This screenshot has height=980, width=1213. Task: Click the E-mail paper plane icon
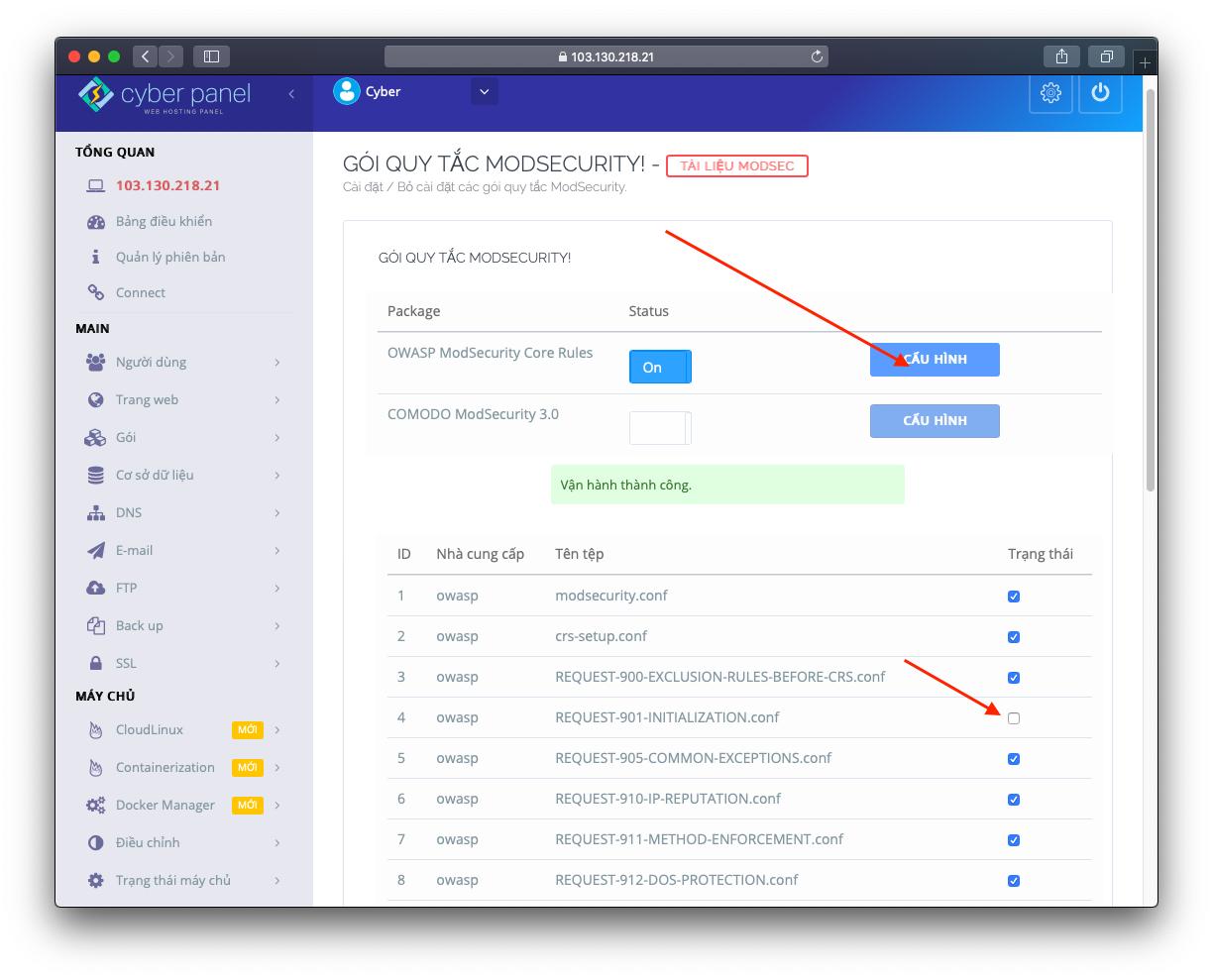click(96, 551)
